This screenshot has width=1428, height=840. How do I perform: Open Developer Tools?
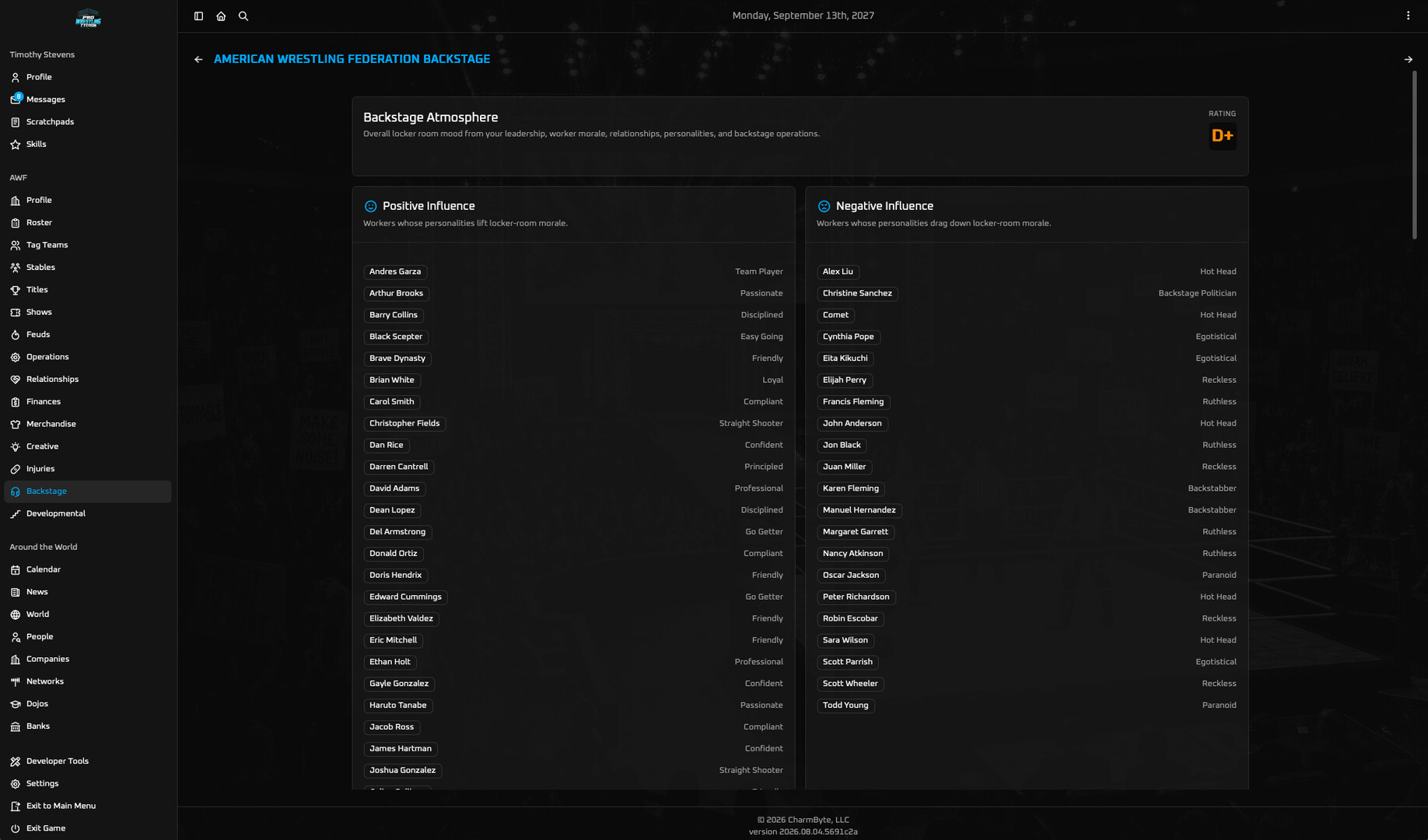[87, 761]
